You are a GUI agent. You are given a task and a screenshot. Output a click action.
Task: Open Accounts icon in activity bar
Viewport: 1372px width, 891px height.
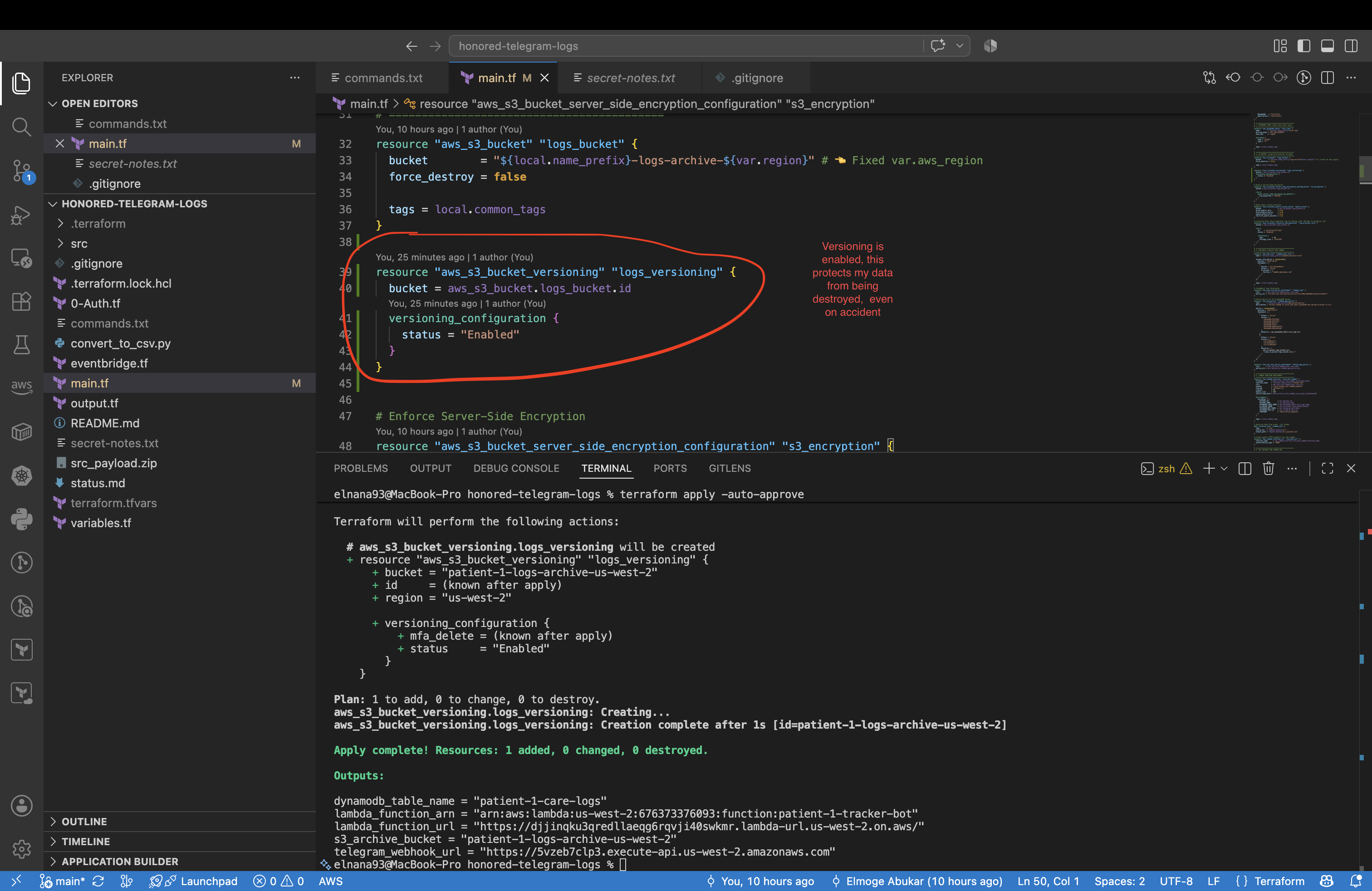click(21, 806)
